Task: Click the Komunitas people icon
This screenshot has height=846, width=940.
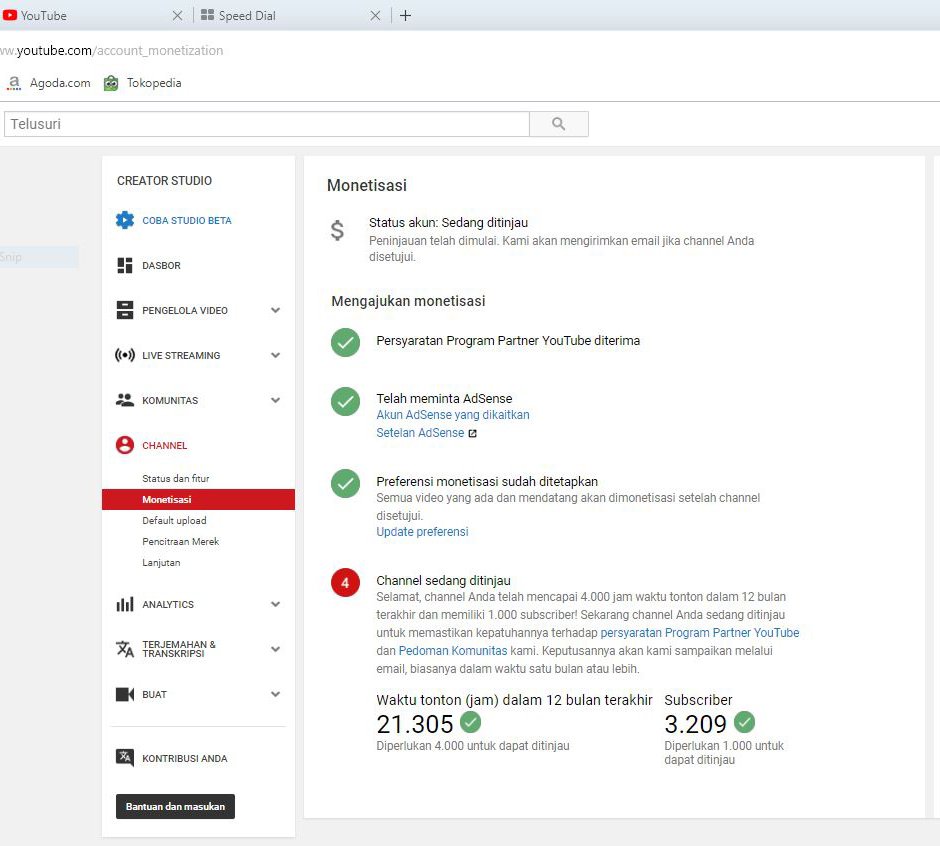Action: (x=125, y=400)
